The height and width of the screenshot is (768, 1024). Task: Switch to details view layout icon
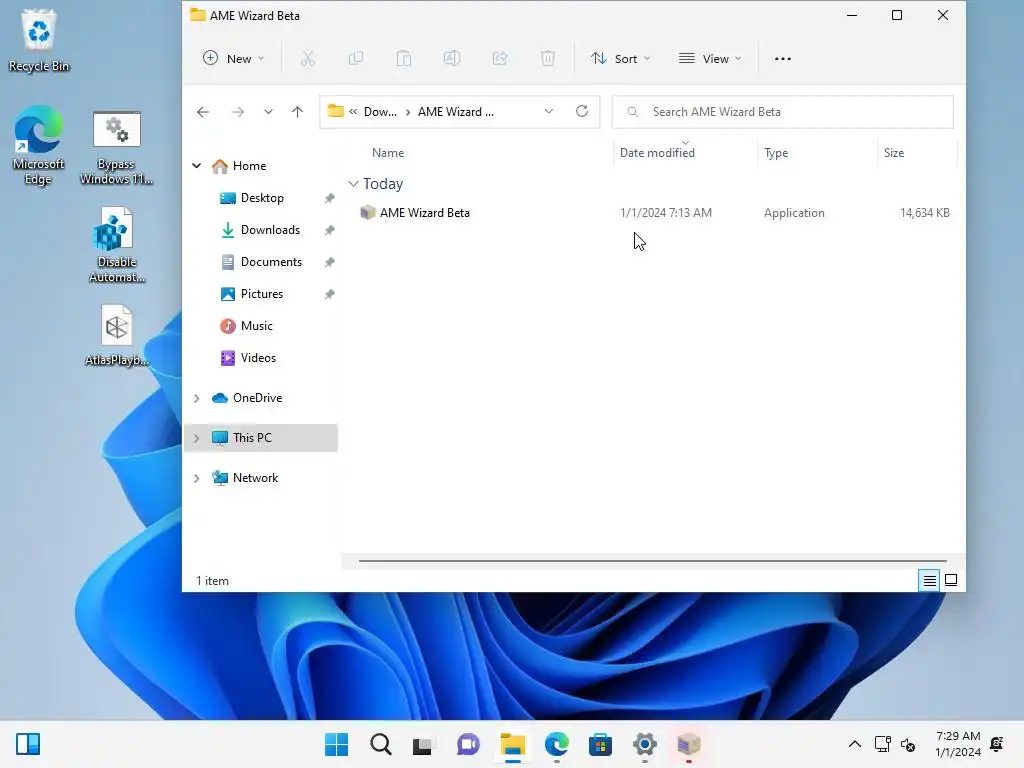929,580
